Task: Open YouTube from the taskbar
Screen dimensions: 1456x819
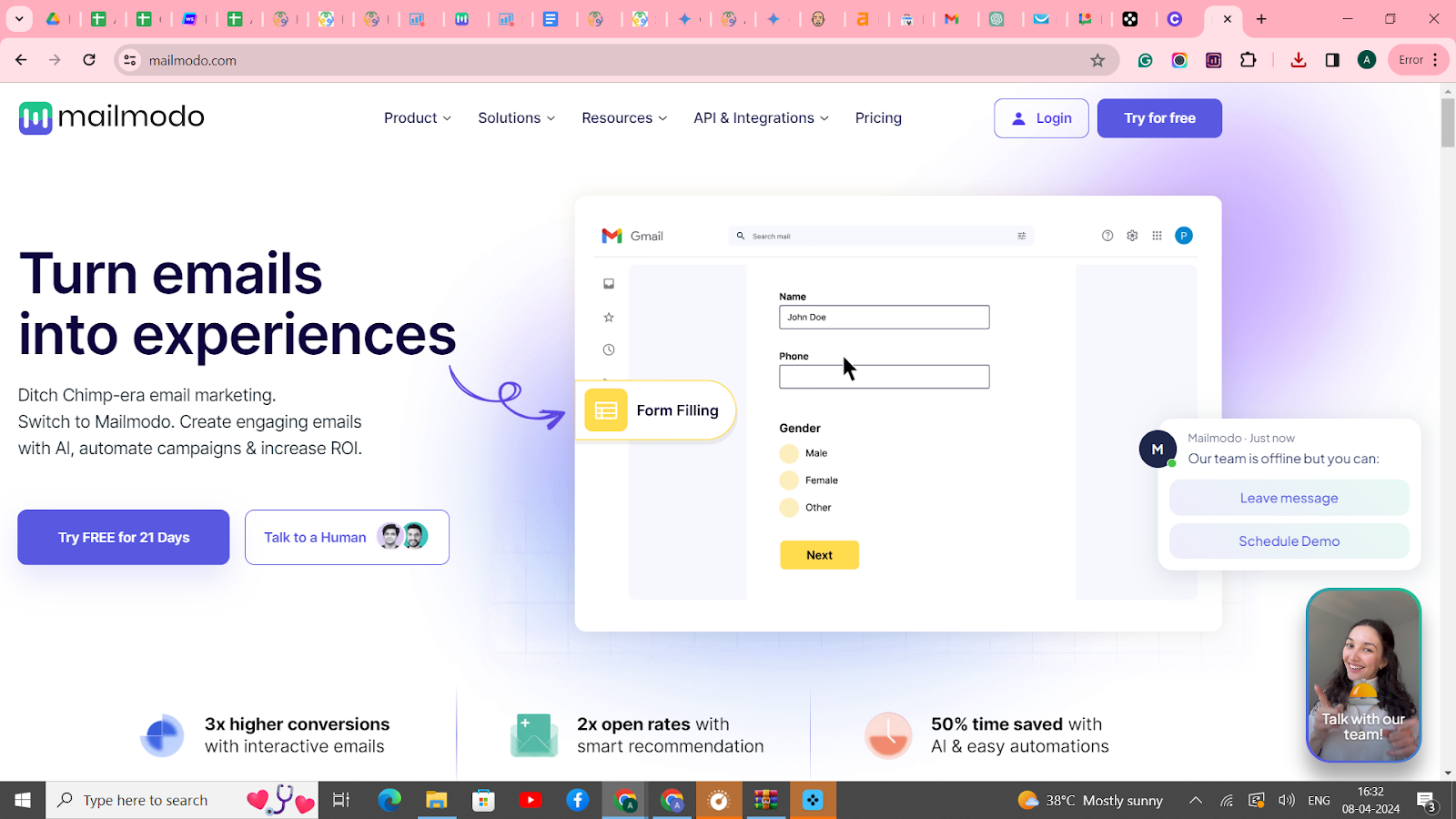Action: tap(531, 800)
